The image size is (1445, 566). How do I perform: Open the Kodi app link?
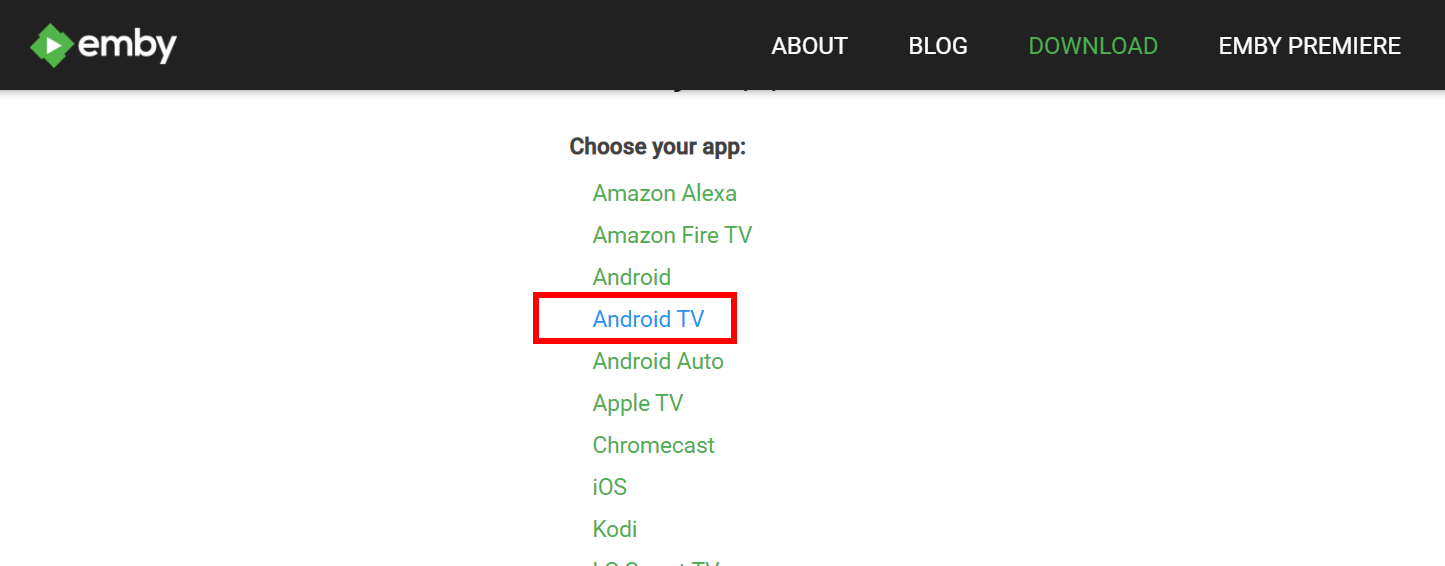tap(614, 529)
